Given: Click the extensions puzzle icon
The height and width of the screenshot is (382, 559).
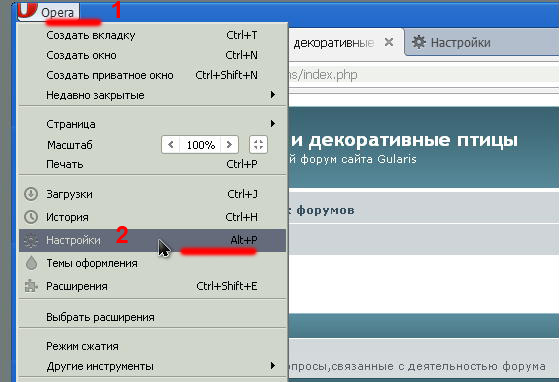Looking at the screenshot, I should pyautogui.click(x=31, y=286).
